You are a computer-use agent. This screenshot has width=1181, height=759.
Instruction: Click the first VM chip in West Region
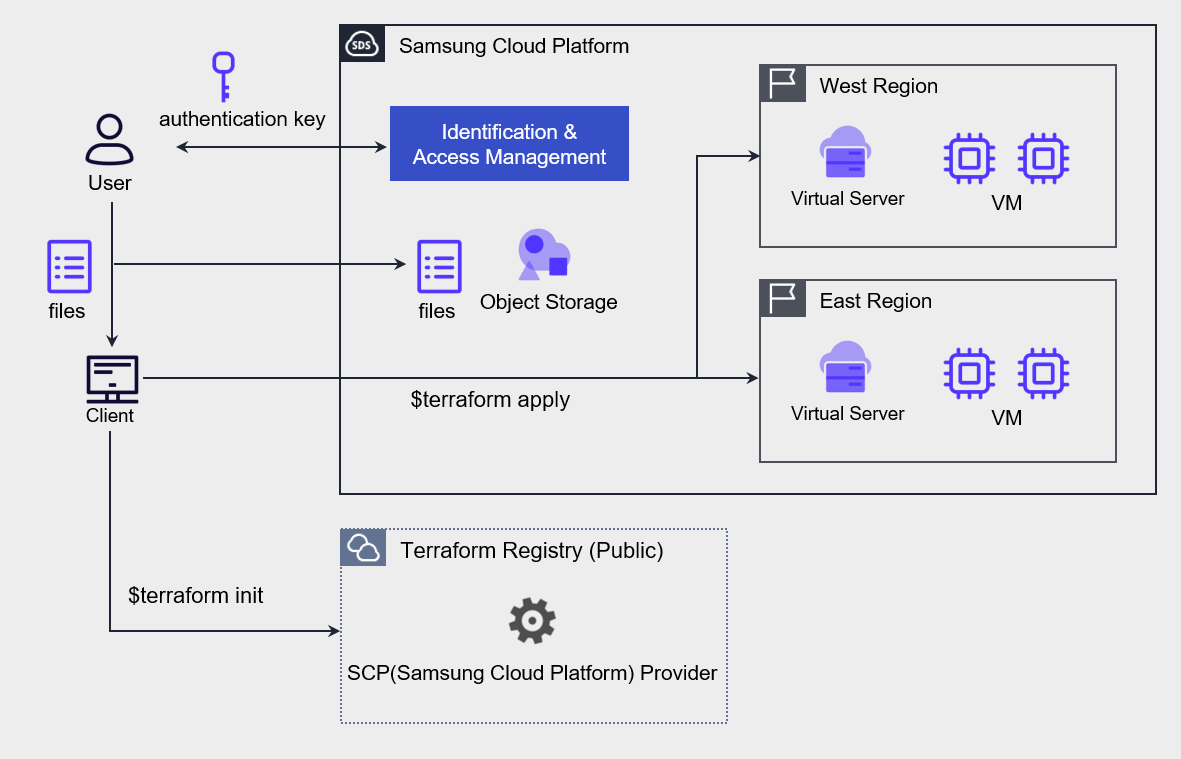[x=968, y=158]
